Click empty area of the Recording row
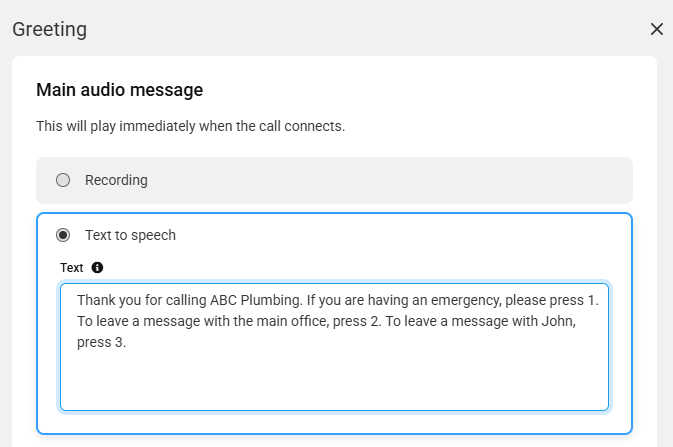The image size is (673, 447). click(x=400, y=180)
